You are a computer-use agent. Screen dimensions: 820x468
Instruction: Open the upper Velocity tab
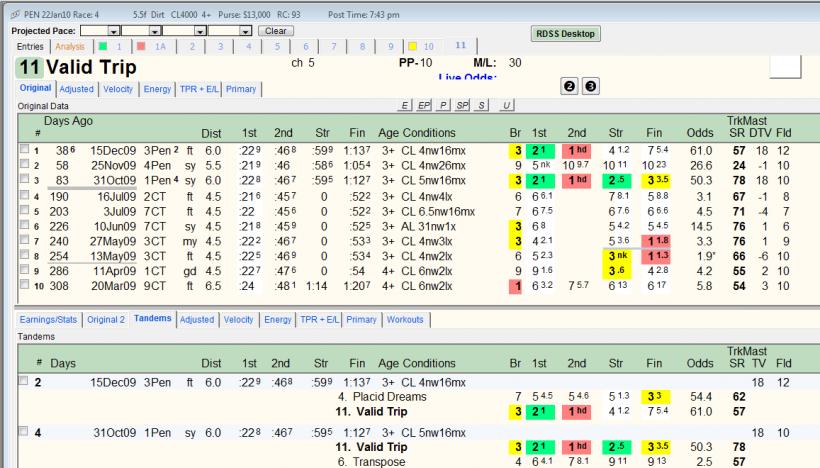coord(118,89)
